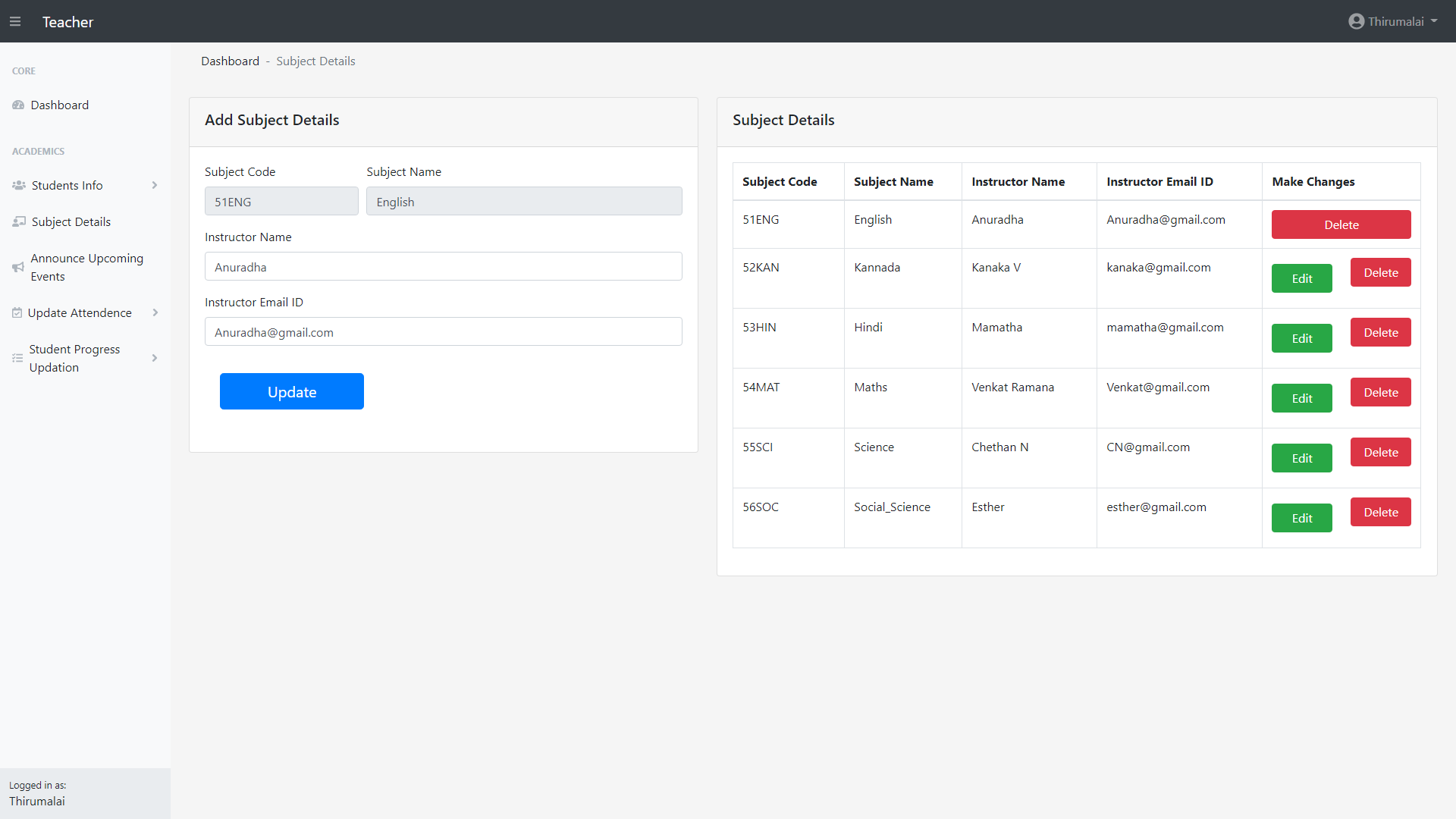Screen dimensions: 1456x819
Task: Expand the Update Attendence chevron
Action: (x=155, y=313)
